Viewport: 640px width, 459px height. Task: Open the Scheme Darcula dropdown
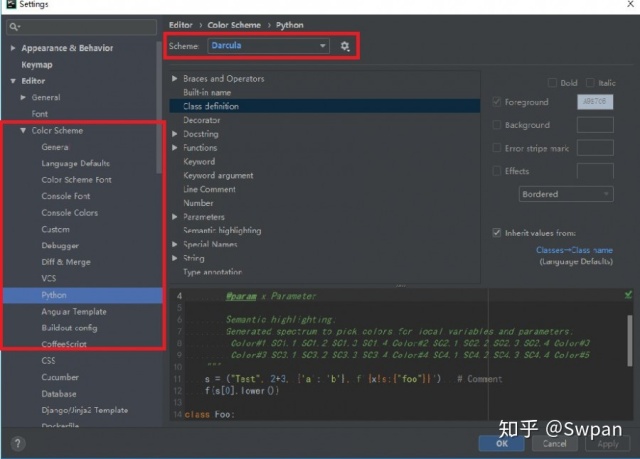click(268, 46)
